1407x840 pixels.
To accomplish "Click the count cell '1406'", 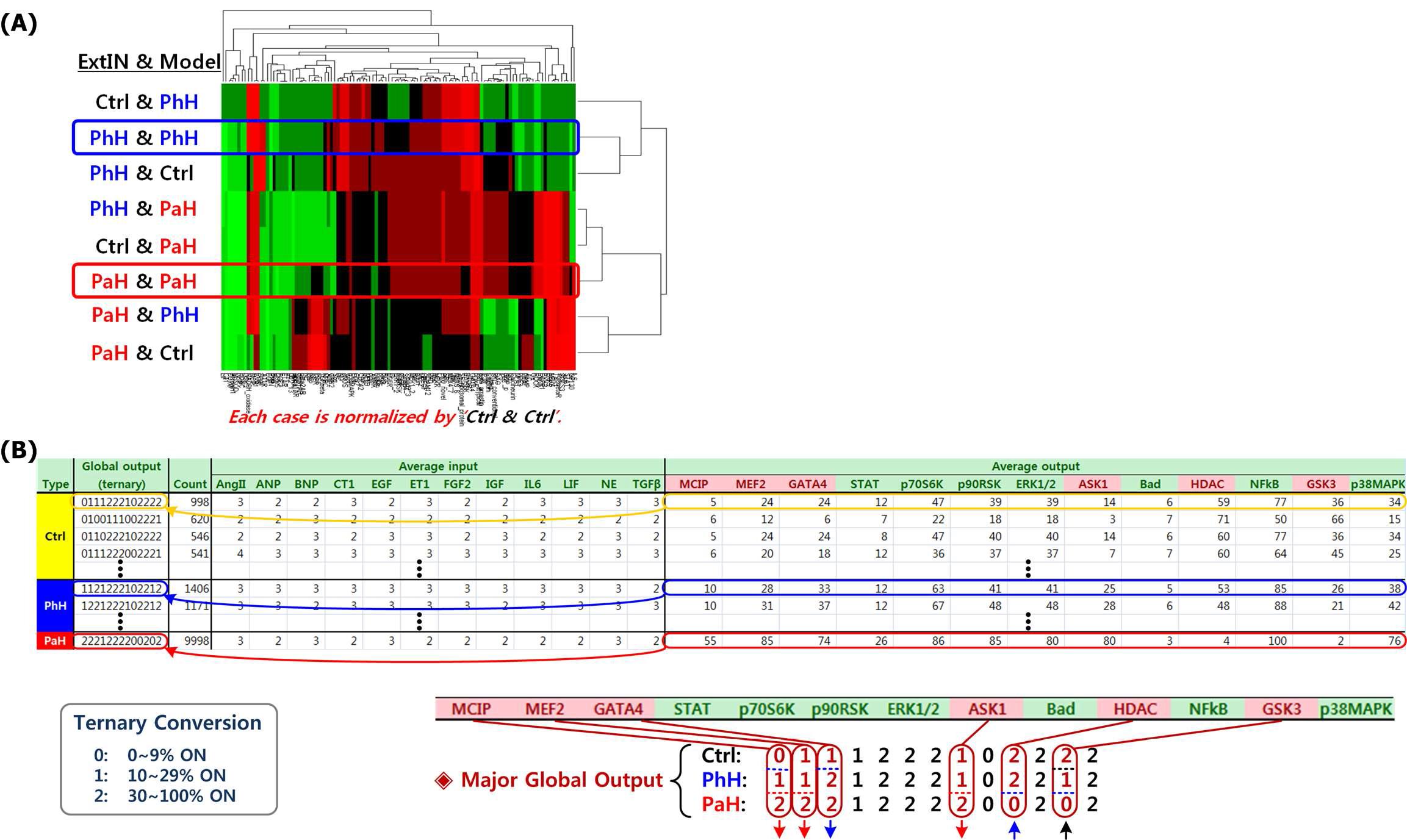I will (x=196, y=589).
